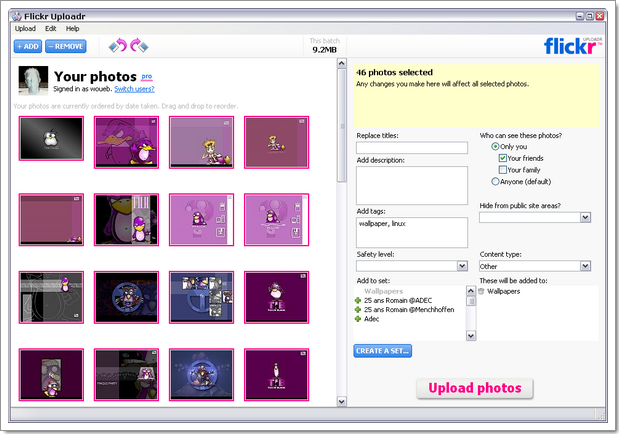Select the blue circle owl wallpaper thumbnail
The image size is (619, 434).
(126, 297)
